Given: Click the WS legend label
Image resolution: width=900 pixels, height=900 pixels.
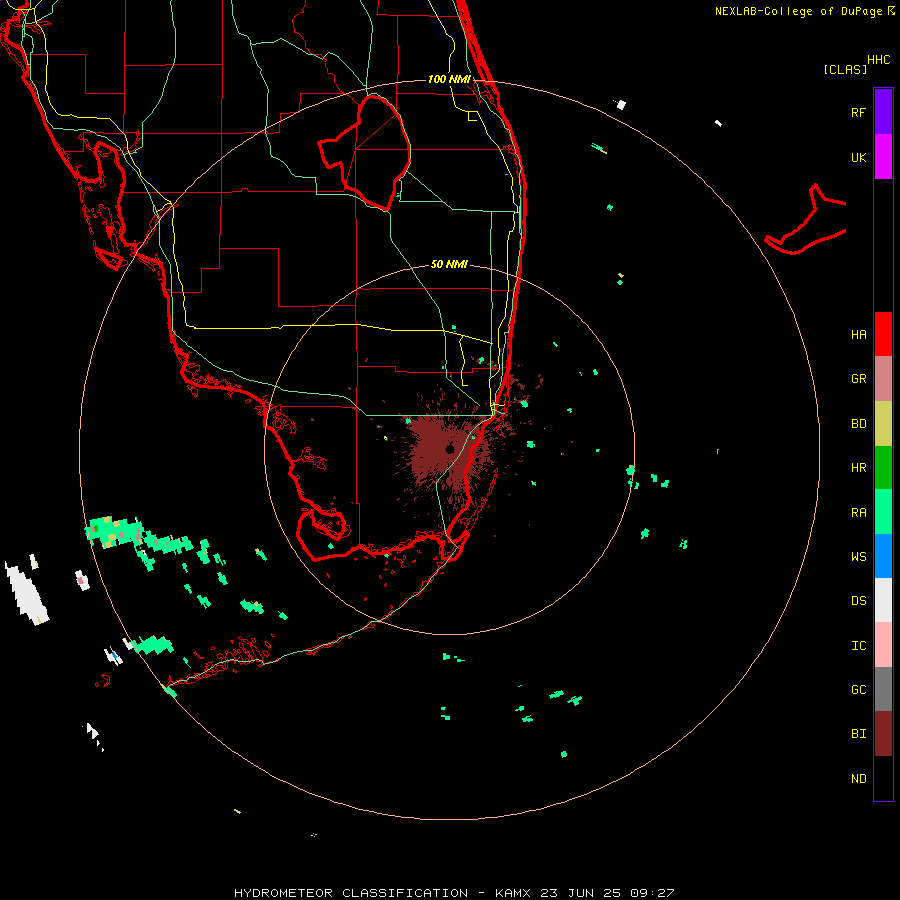Looking at the screenshot, I should (858, 557).
